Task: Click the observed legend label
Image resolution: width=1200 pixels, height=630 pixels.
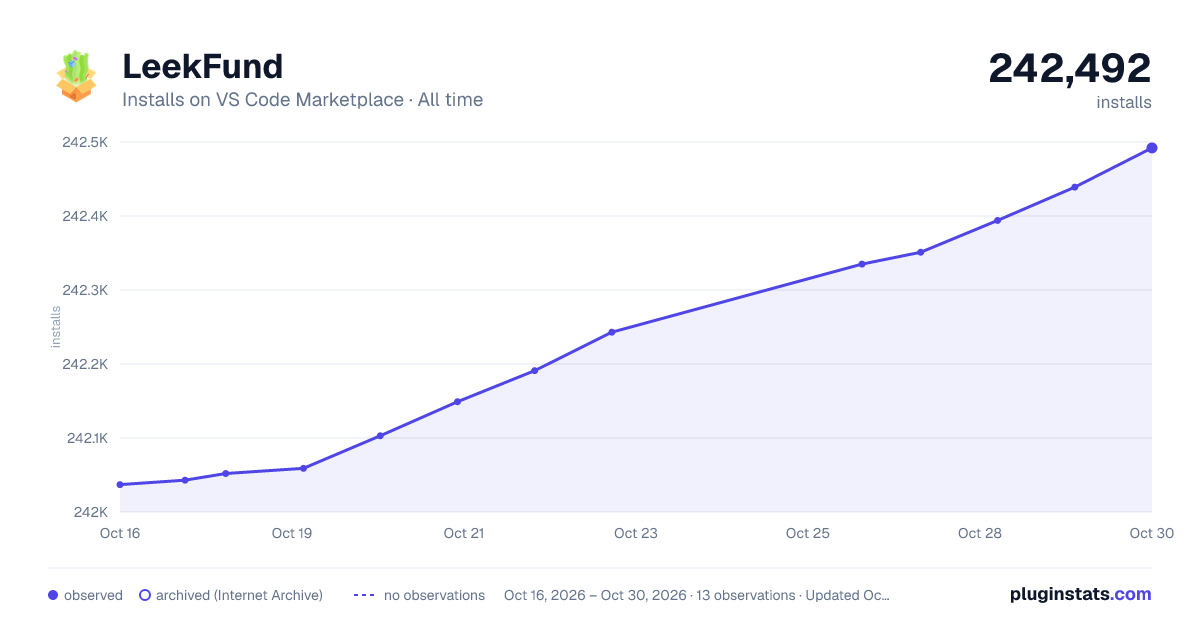Action: point(93,595)
